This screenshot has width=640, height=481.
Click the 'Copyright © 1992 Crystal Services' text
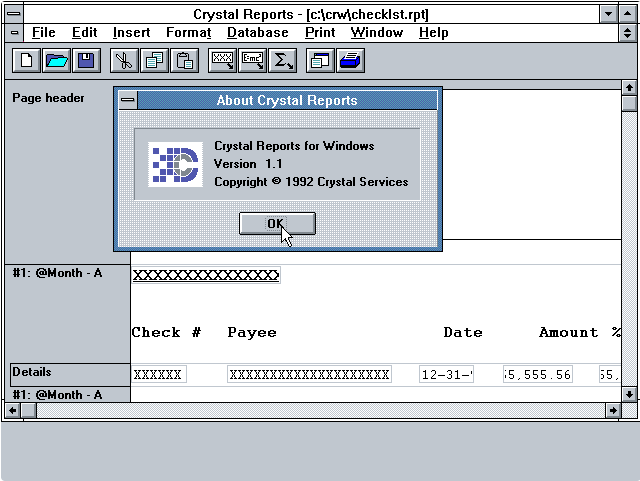click(311, 182)
